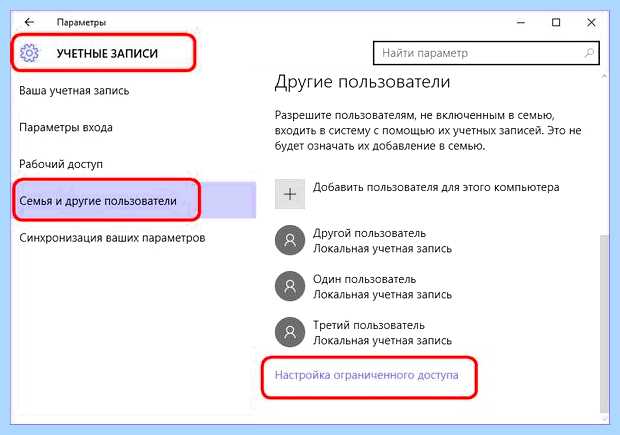Select avatar of Третий пользователь
This screenshot has width=620, height=435.
point(290,332)
